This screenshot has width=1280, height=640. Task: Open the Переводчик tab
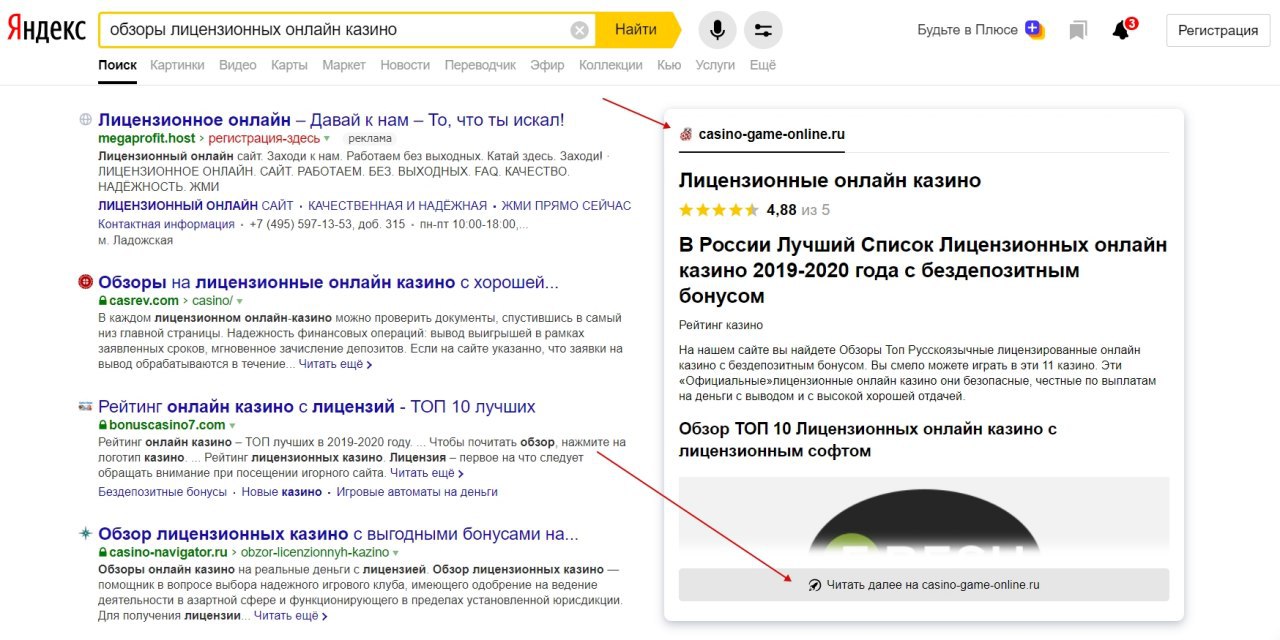[x=480, y=65]
